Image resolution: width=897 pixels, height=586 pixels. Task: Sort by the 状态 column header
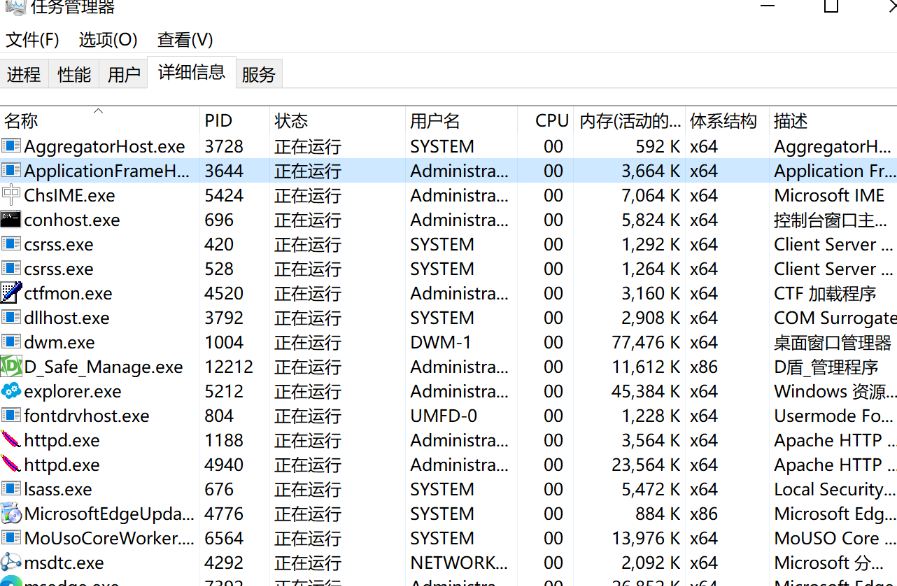337,121
